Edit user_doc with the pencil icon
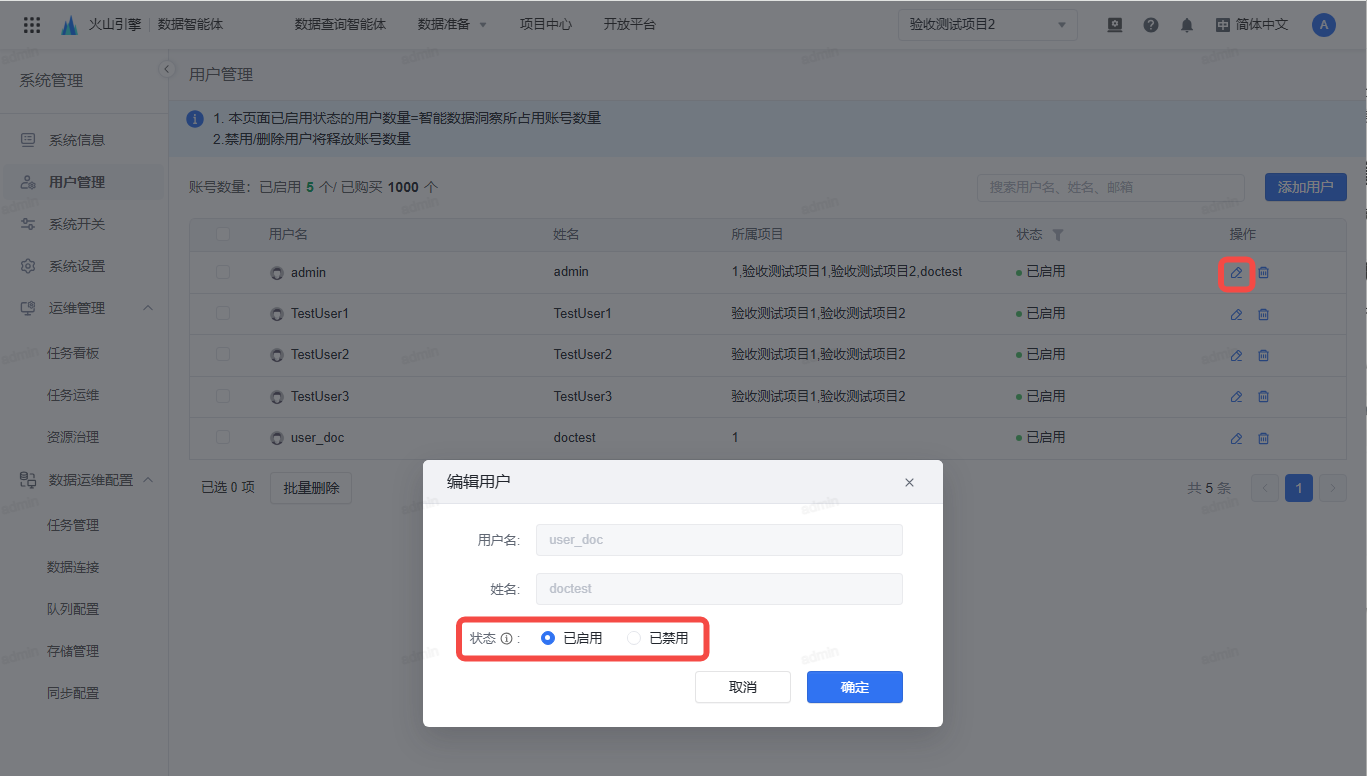The height and width of the screenshot is (776, 1367). (x=1236, y=438)
